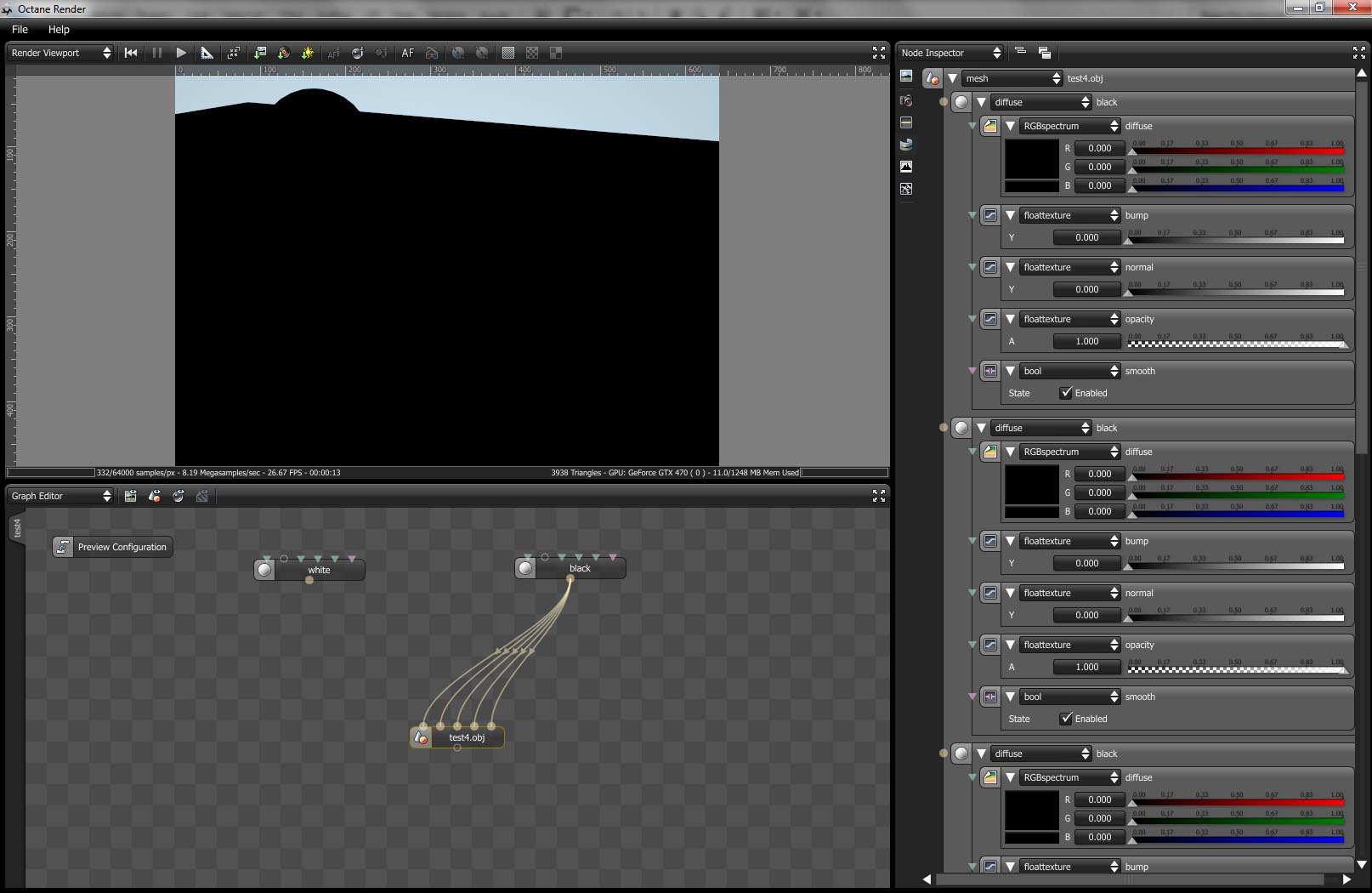Open the Render Viewport panel type dropdown
1372x893 pixels.
(x=60, y=53)
